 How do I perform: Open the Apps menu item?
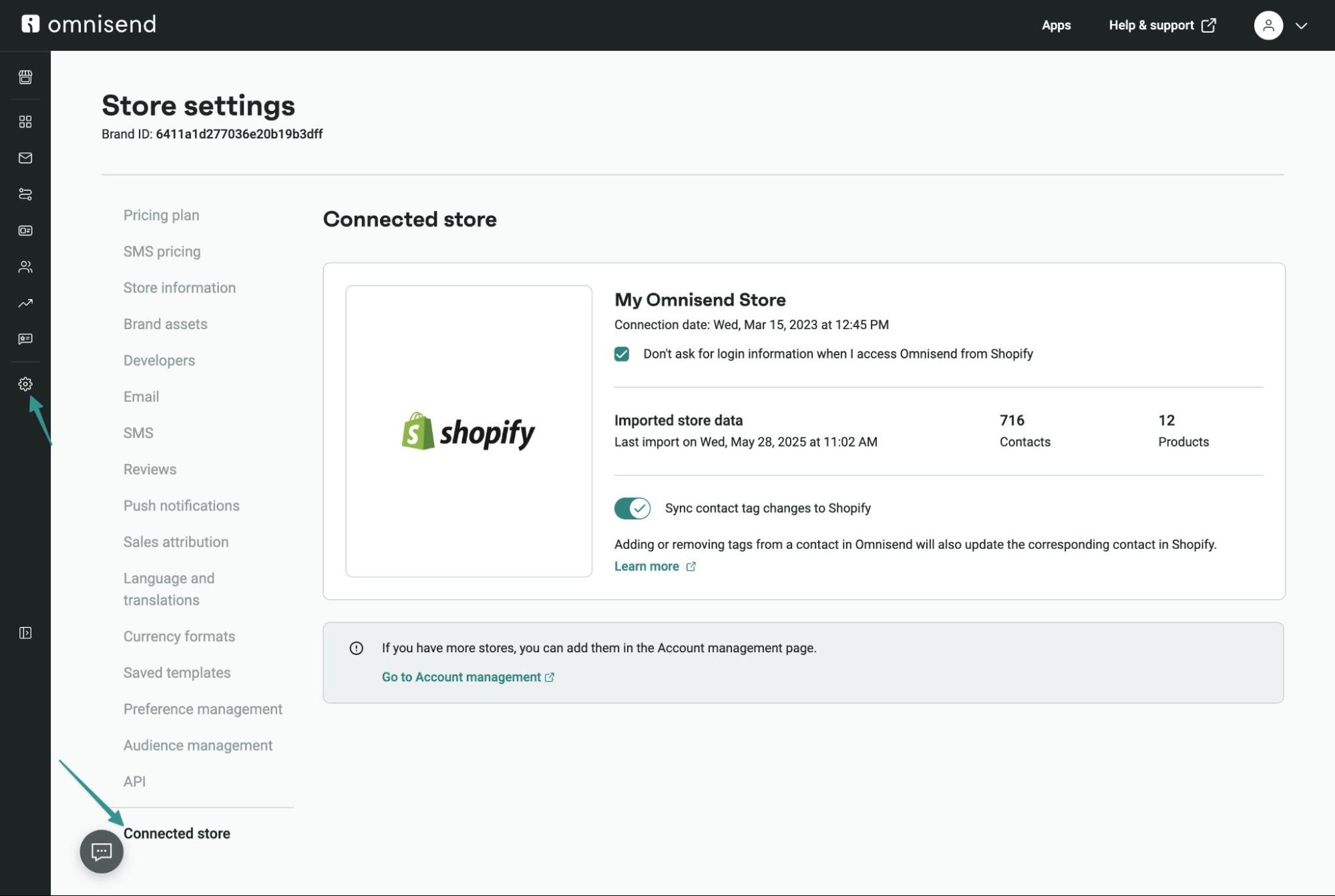(1056, 25)
